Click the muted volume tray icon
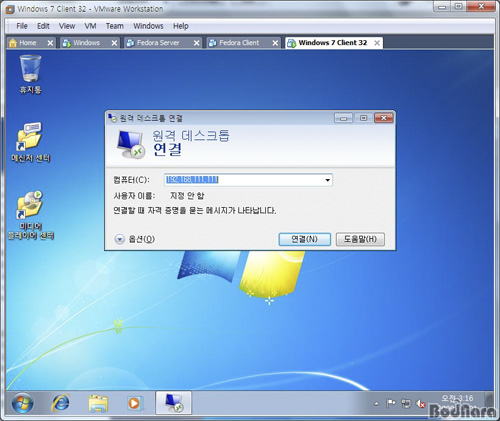500x421 pixels. 420,404
